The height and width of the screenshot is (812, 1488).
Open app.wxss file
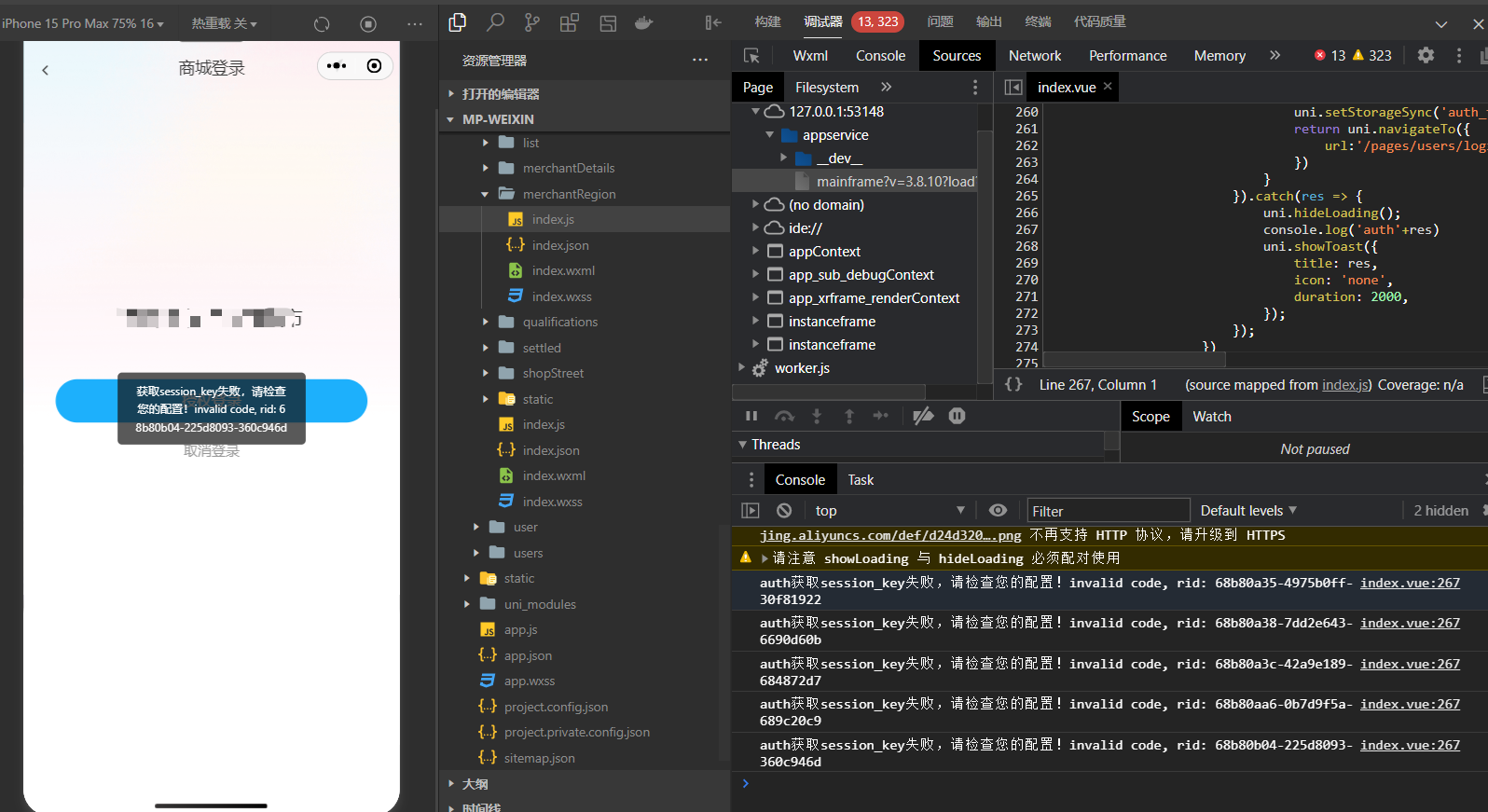pos(529,681)
